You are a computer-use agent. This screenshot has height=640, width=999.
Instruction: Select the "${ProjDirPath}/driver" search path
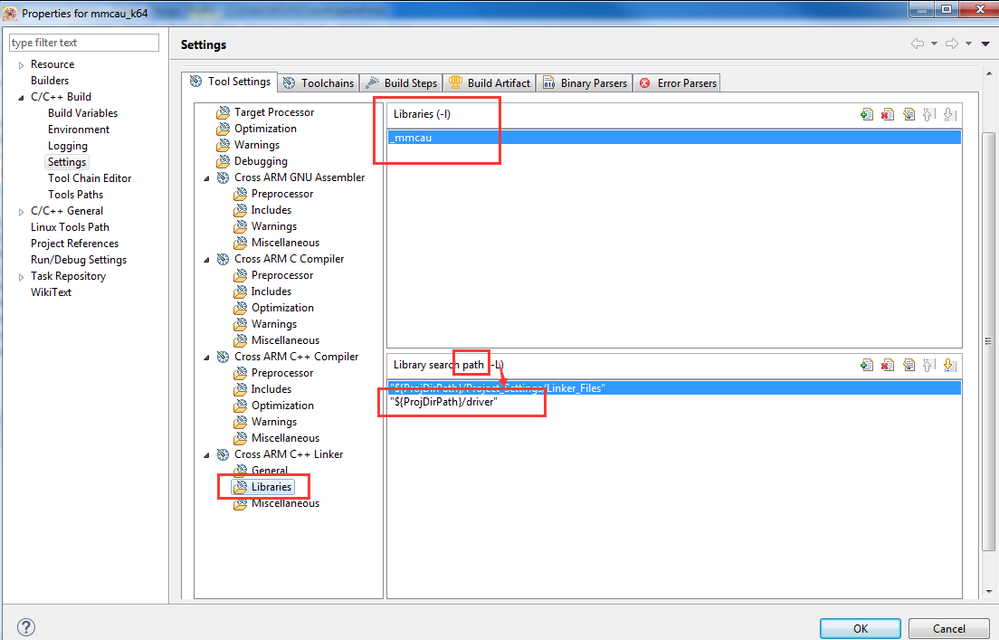[674, 402]
